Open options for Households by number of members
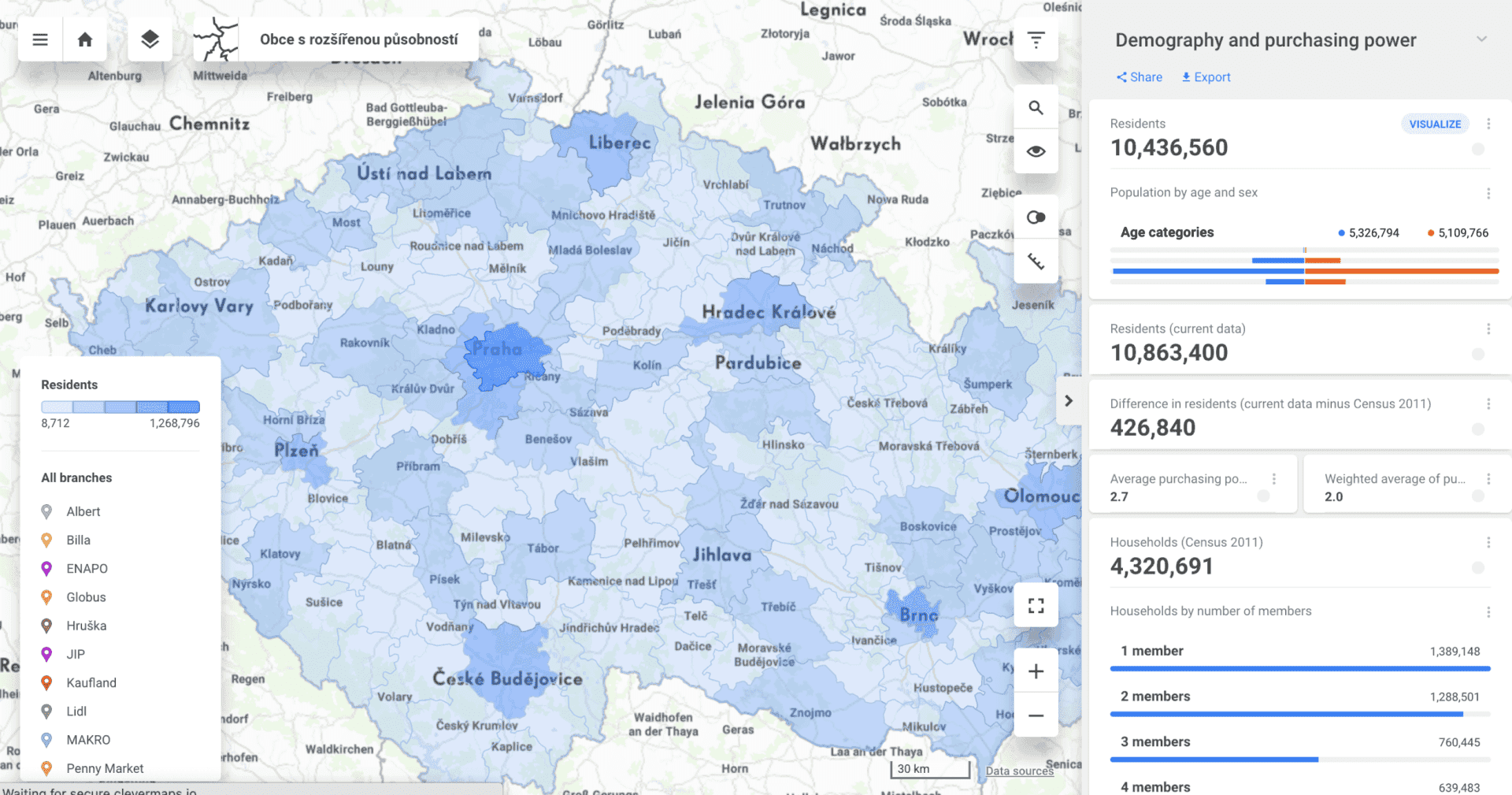The width and height of the screenshot is (1512, 795). point(1488,611)
